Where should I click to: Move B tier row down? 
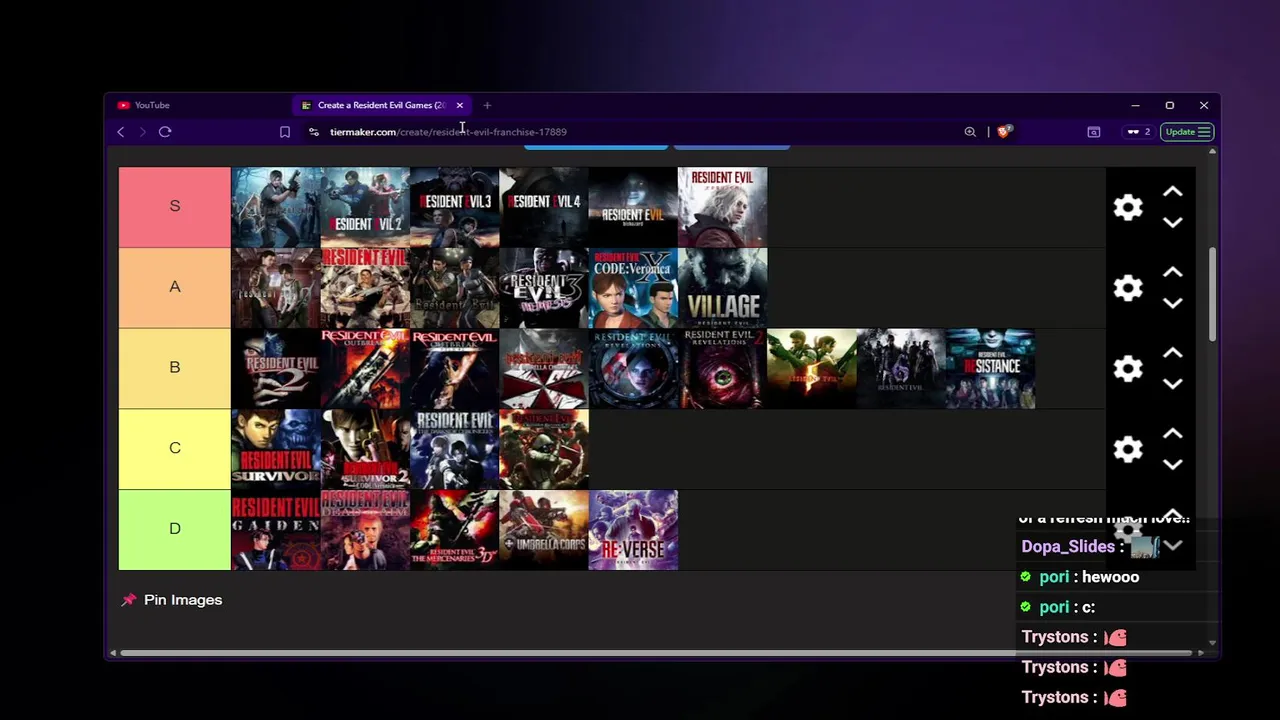[1173, 384]
